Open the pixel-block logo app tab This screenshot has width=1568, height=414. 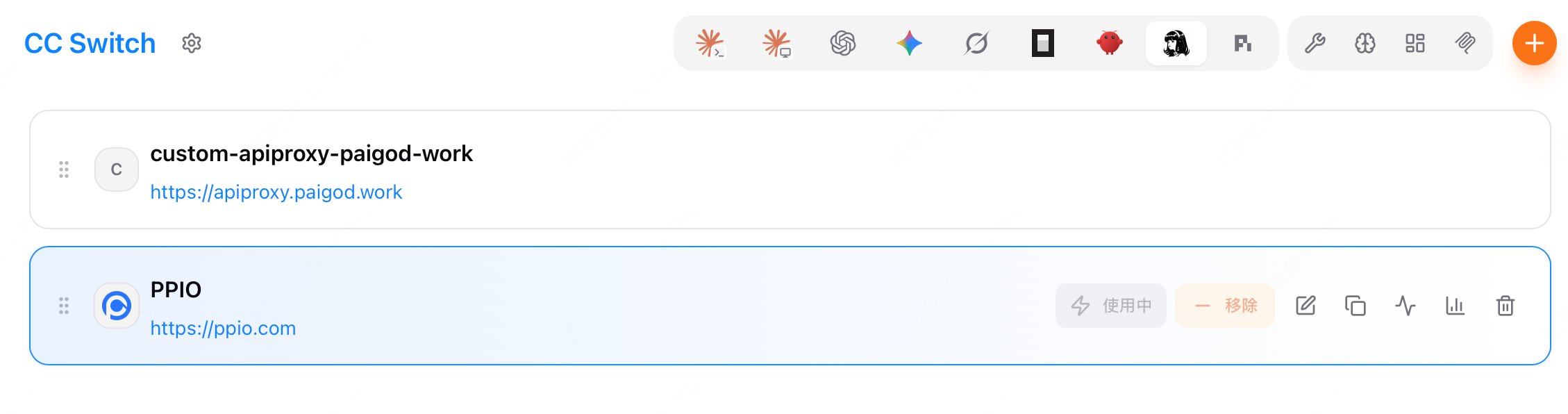[x=1243, y=43]
